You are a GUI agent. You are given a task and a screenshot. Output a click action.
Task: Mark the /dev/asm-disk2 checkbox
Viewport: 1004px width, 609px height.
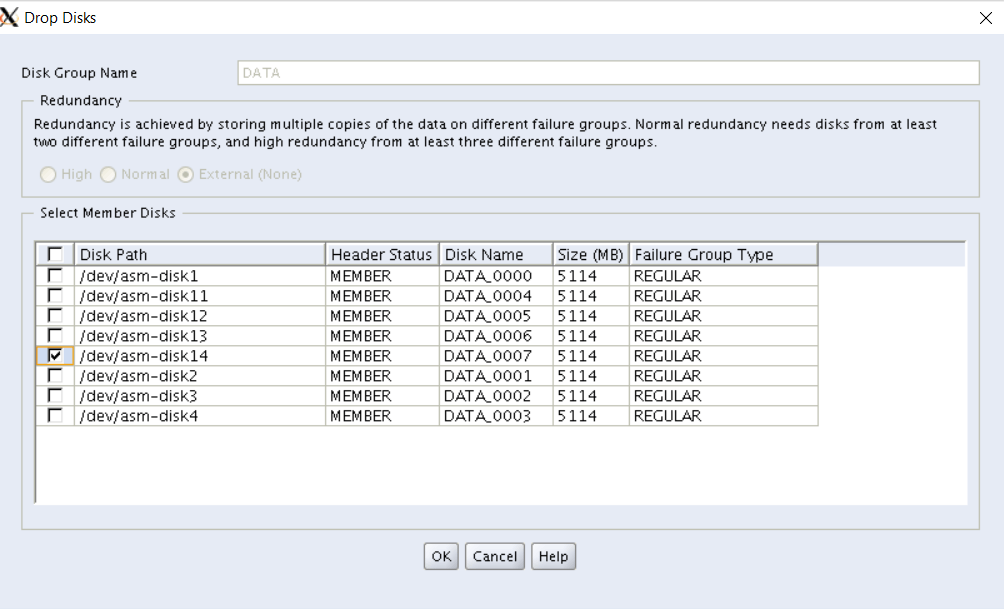(55, 375)
